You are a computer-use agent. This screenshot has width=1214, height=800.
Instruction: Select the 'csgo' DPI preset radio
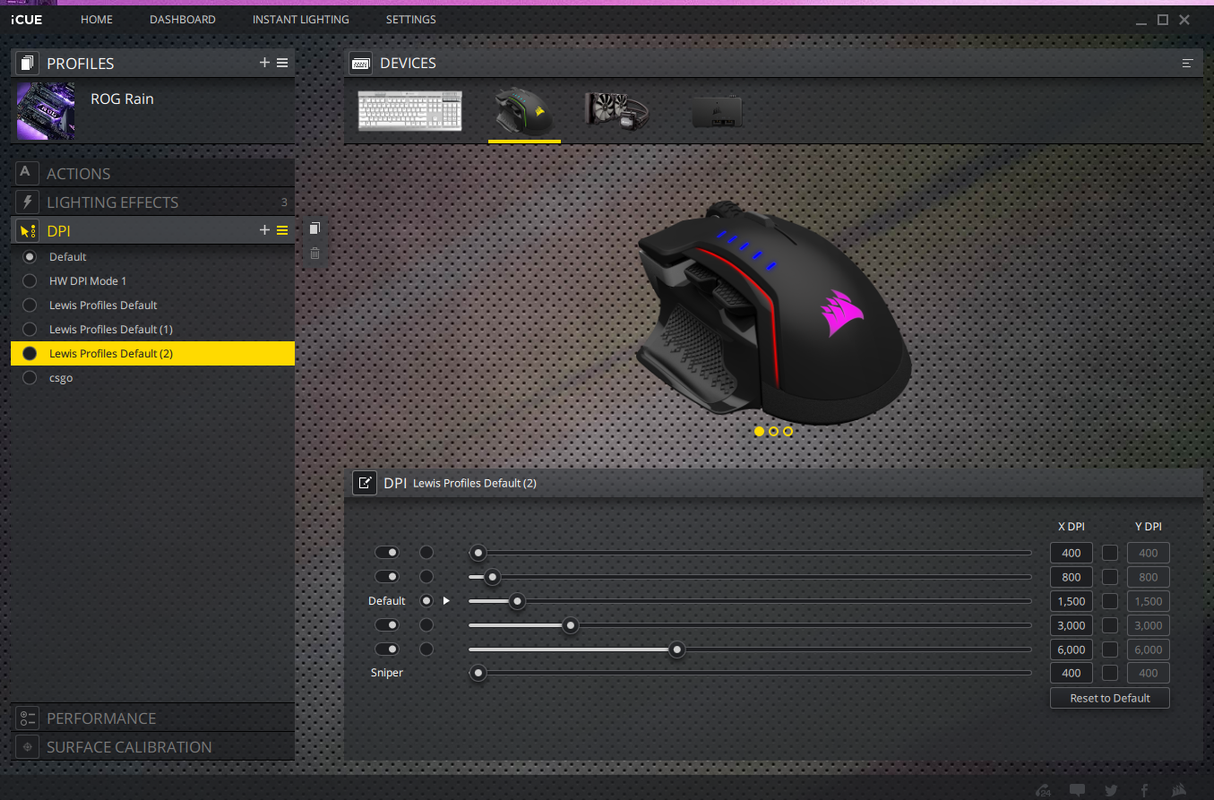[29, 378]
